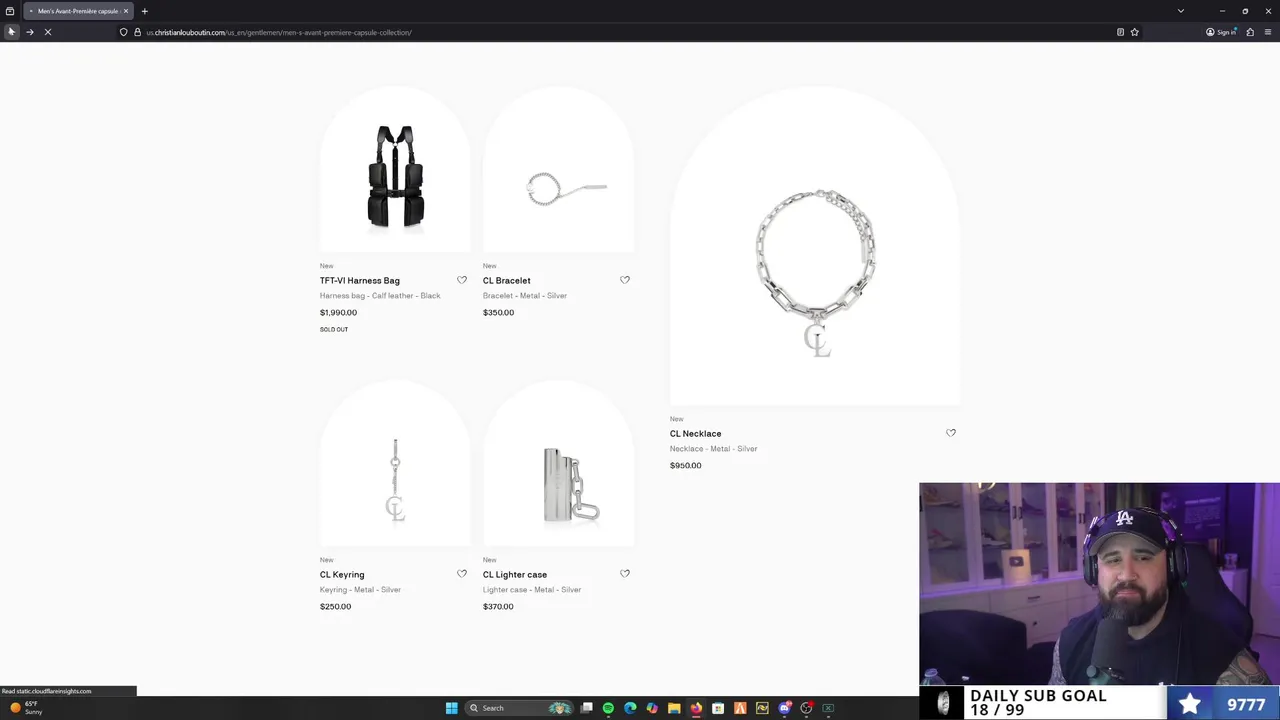Click 'Lighter case - Metal - Silver' description

tap(532, 590)
